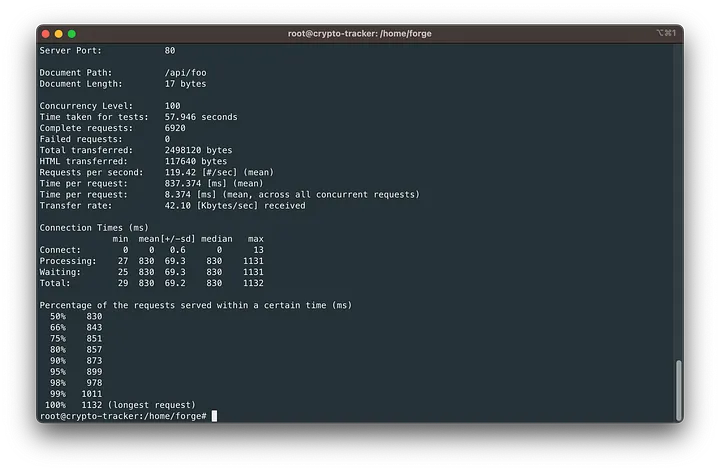Click the Percentage of the requests served line

tap(196, 305)
